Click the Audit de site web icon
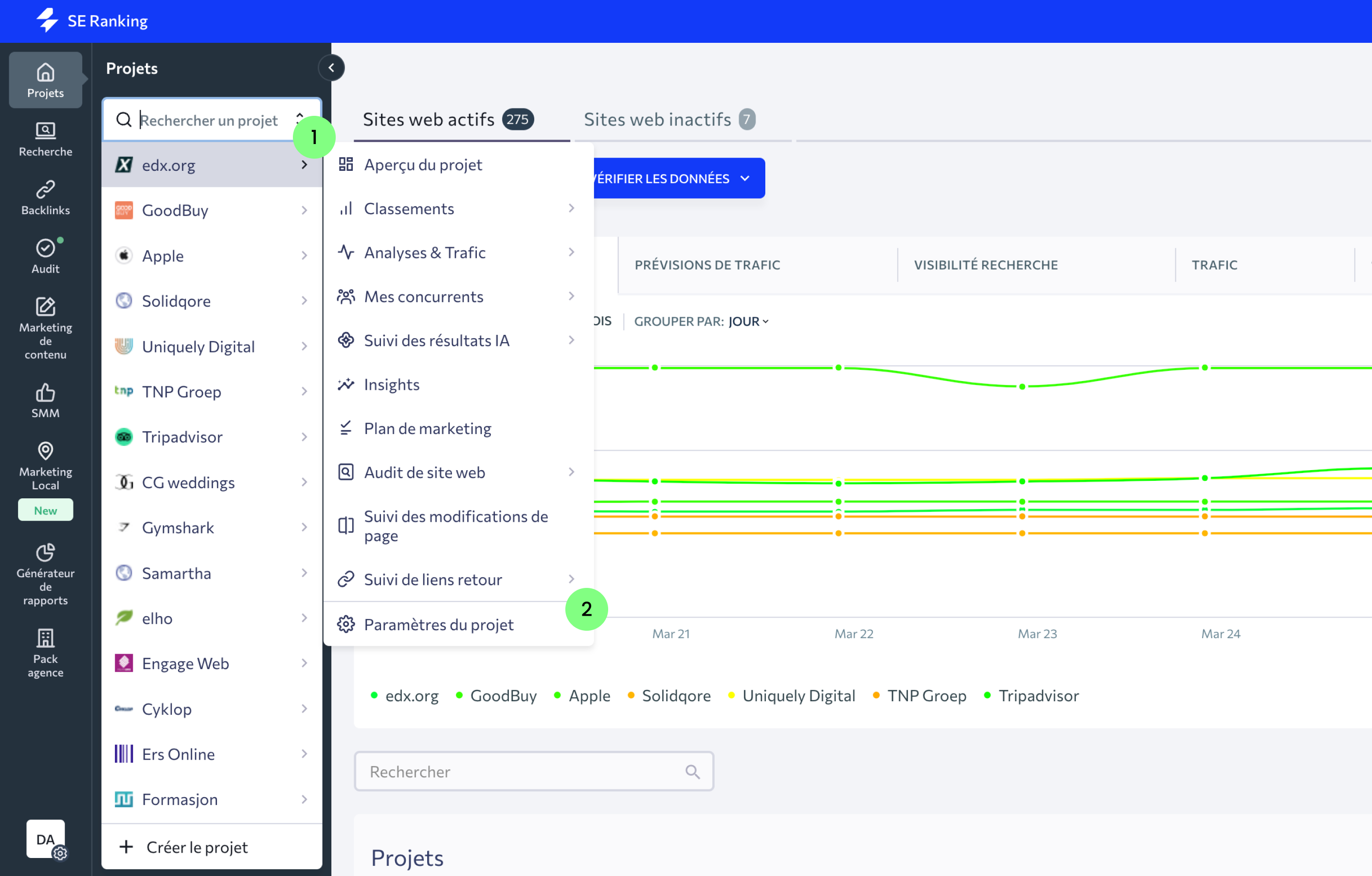 tap(346, 472)
